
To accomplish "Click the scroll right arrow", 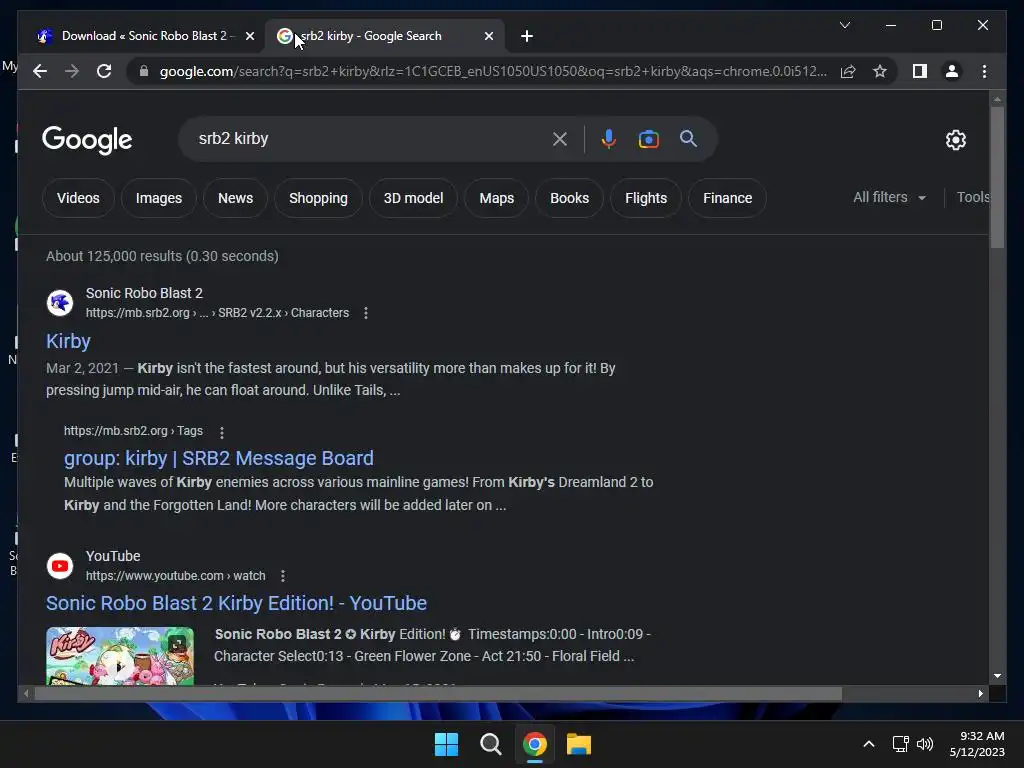I will pyautogui.click(x=980, y=694).
